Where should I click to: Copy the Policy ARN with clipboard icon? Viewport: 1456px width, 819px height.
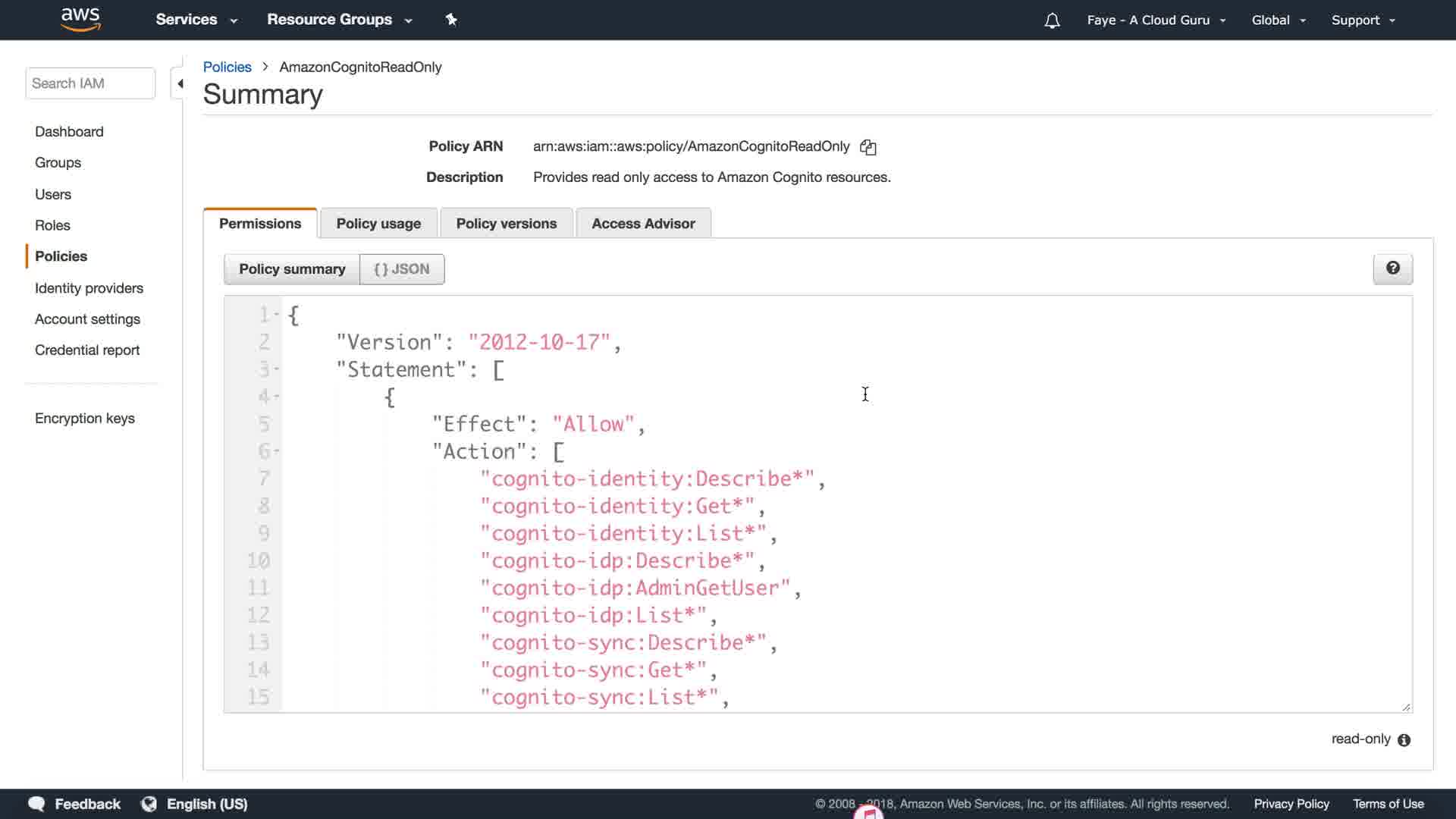pos(868,147)
